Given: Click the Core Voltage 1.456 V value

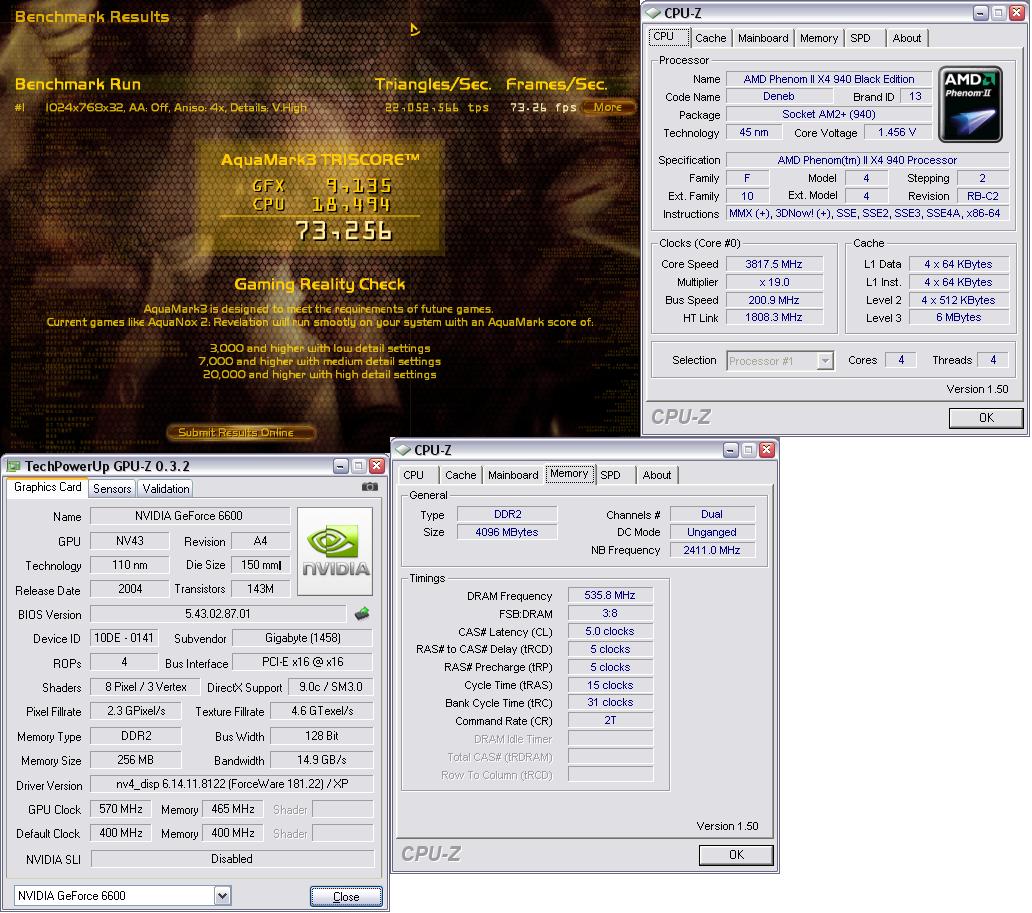Looking at the screenshot, I should (x=897, y=132).
